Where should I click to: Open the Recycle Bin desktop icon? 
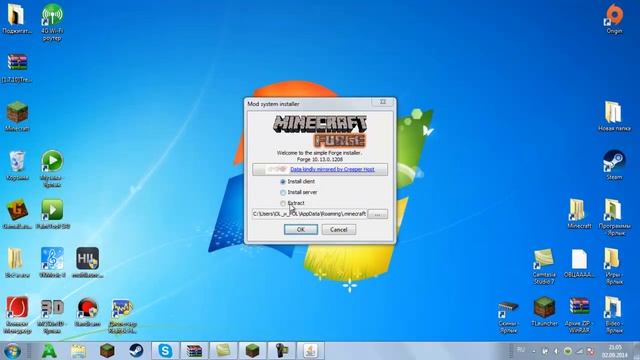17,166
